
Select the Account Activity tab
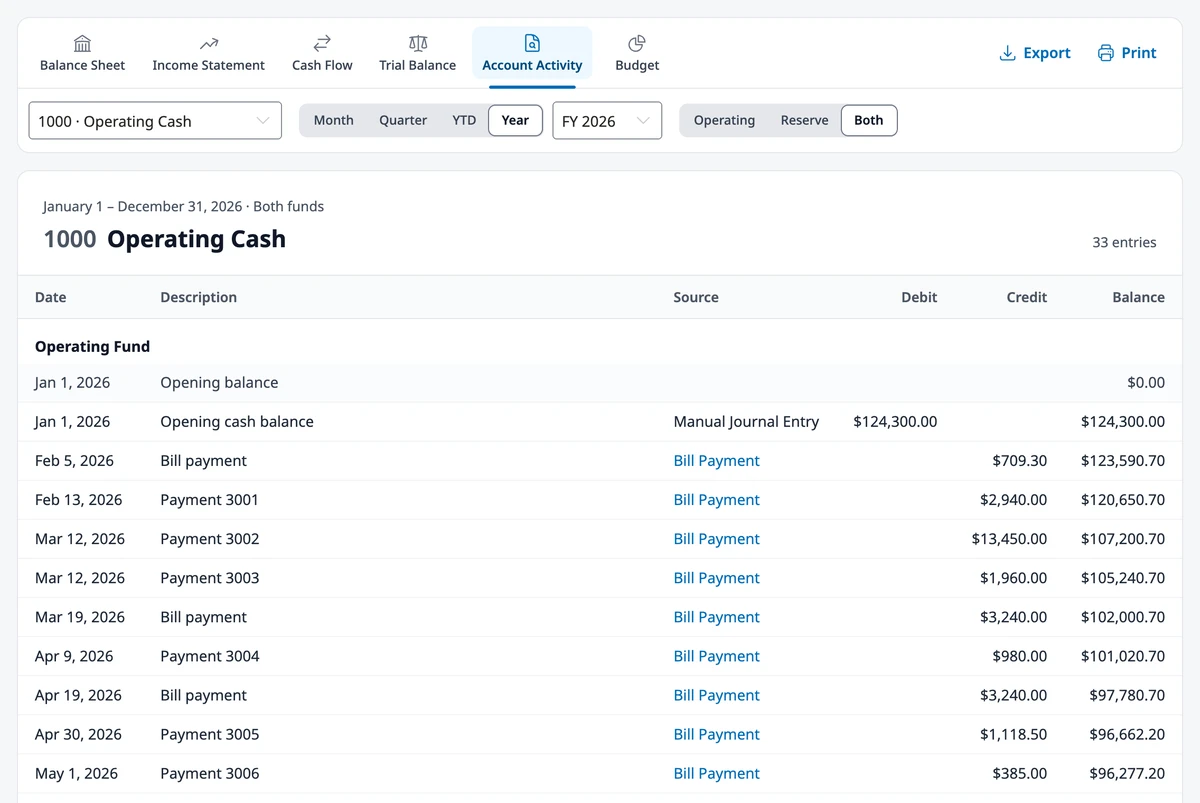tap(532, 53)
